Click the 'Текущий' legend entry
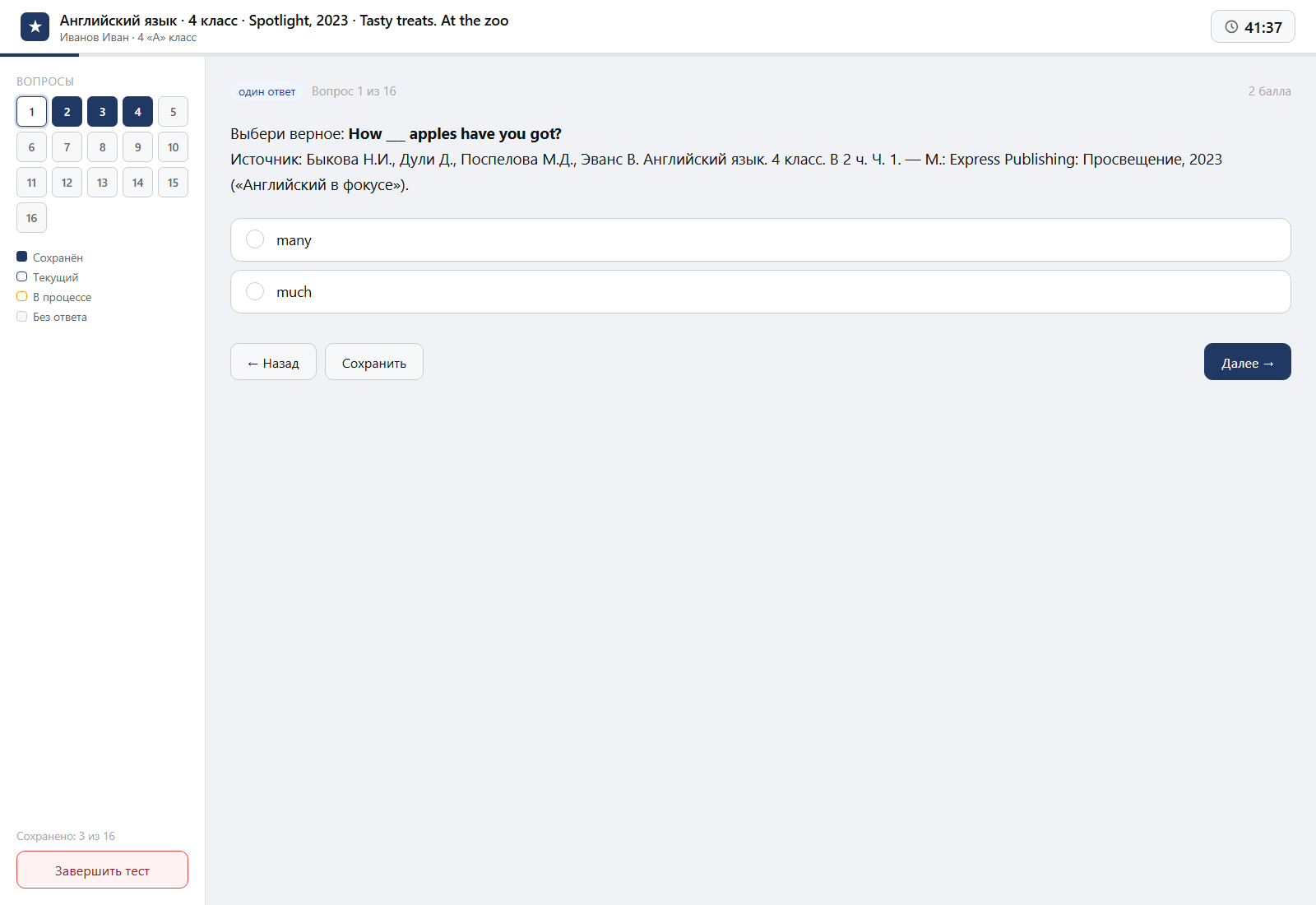Viewport: 1316px width, 905px height. (48, 277)
